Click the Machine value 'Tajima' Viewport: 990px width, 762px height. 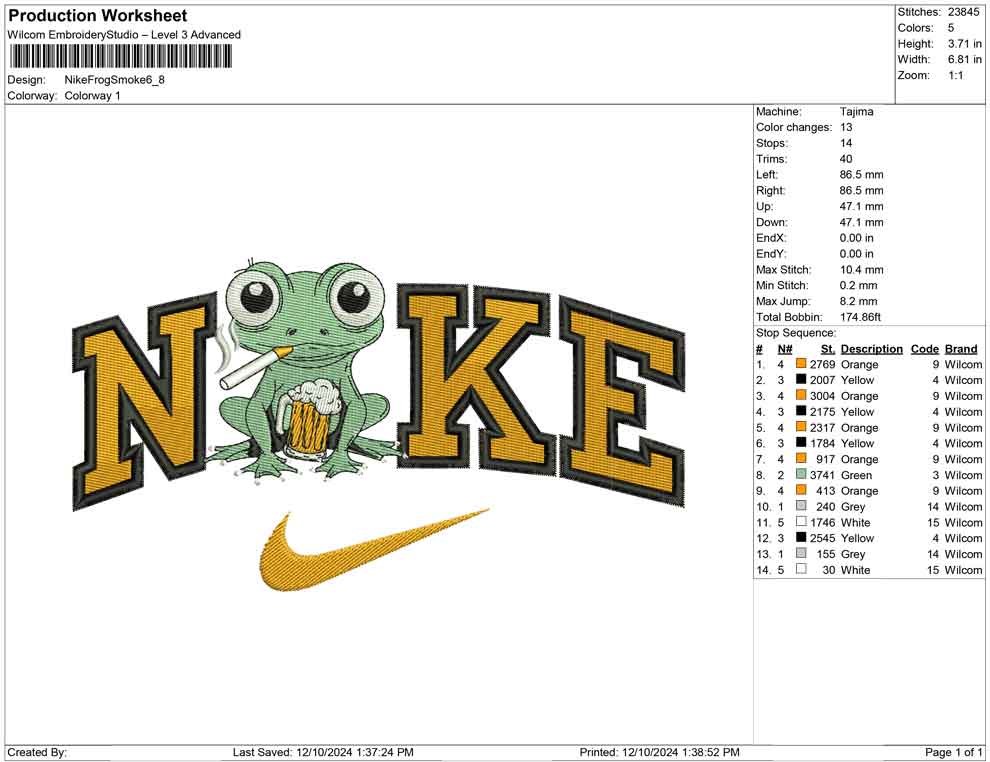(x=857, y=111)
